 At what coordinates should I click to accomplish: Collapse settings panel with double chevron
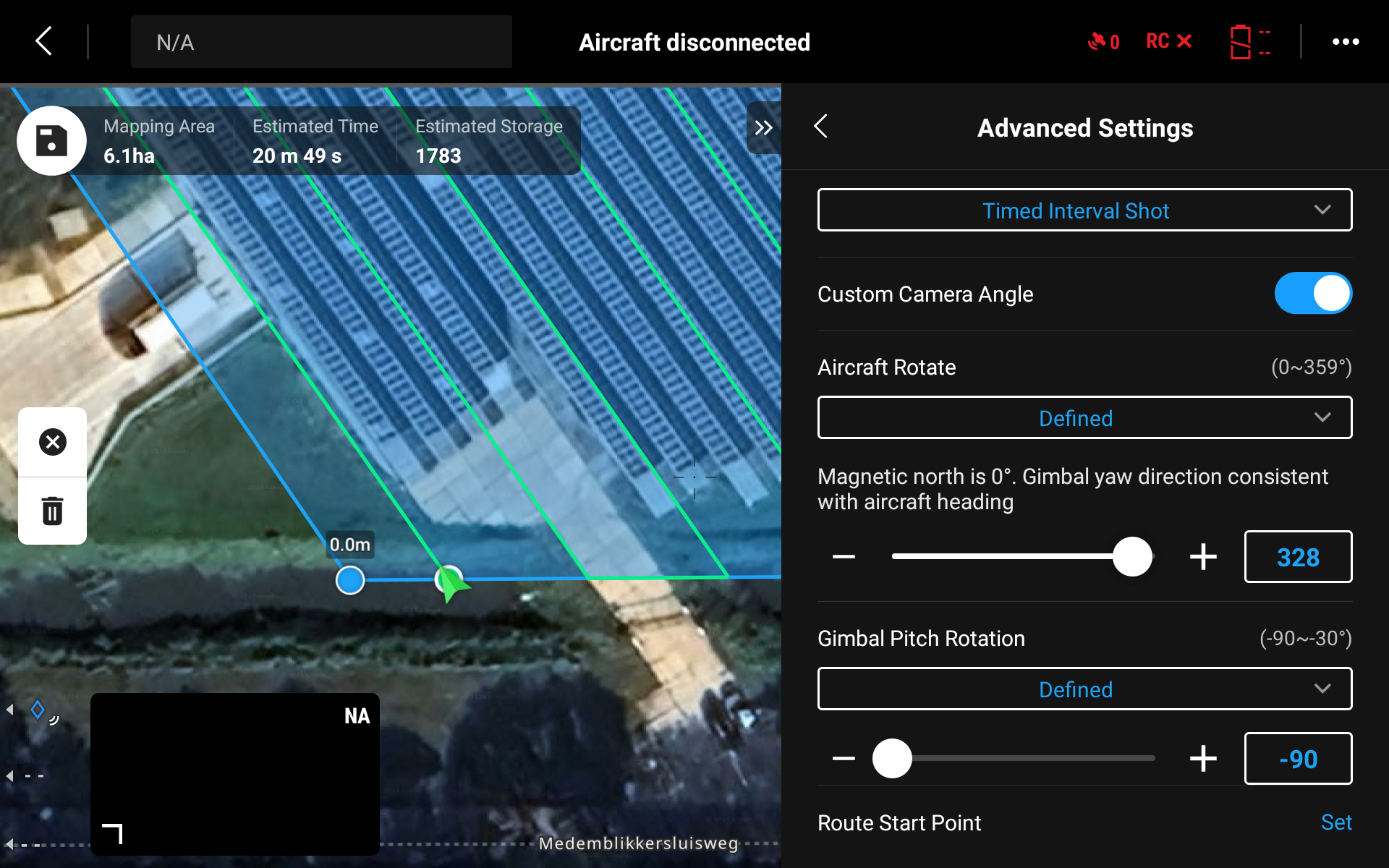coord(763,128)
